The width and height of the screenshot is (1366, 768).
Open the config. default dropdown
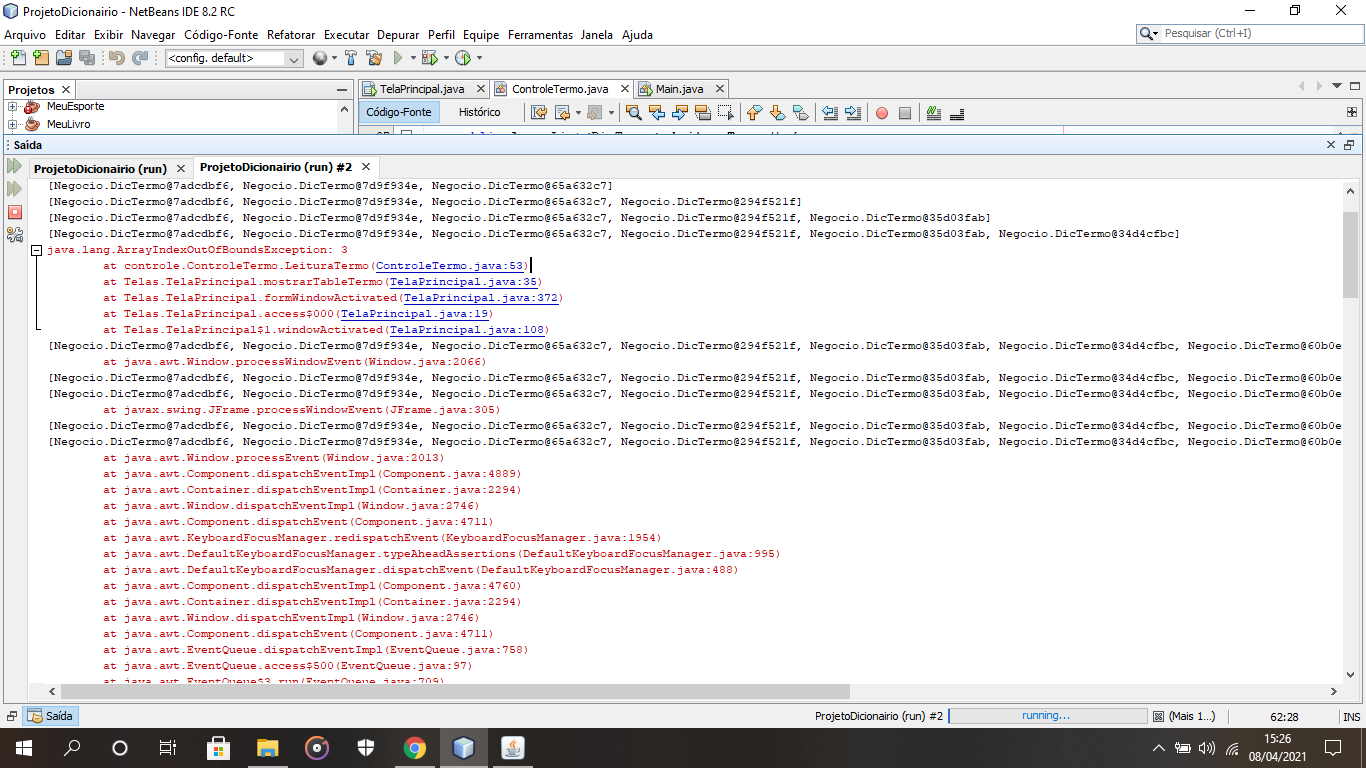pos(293,59)
